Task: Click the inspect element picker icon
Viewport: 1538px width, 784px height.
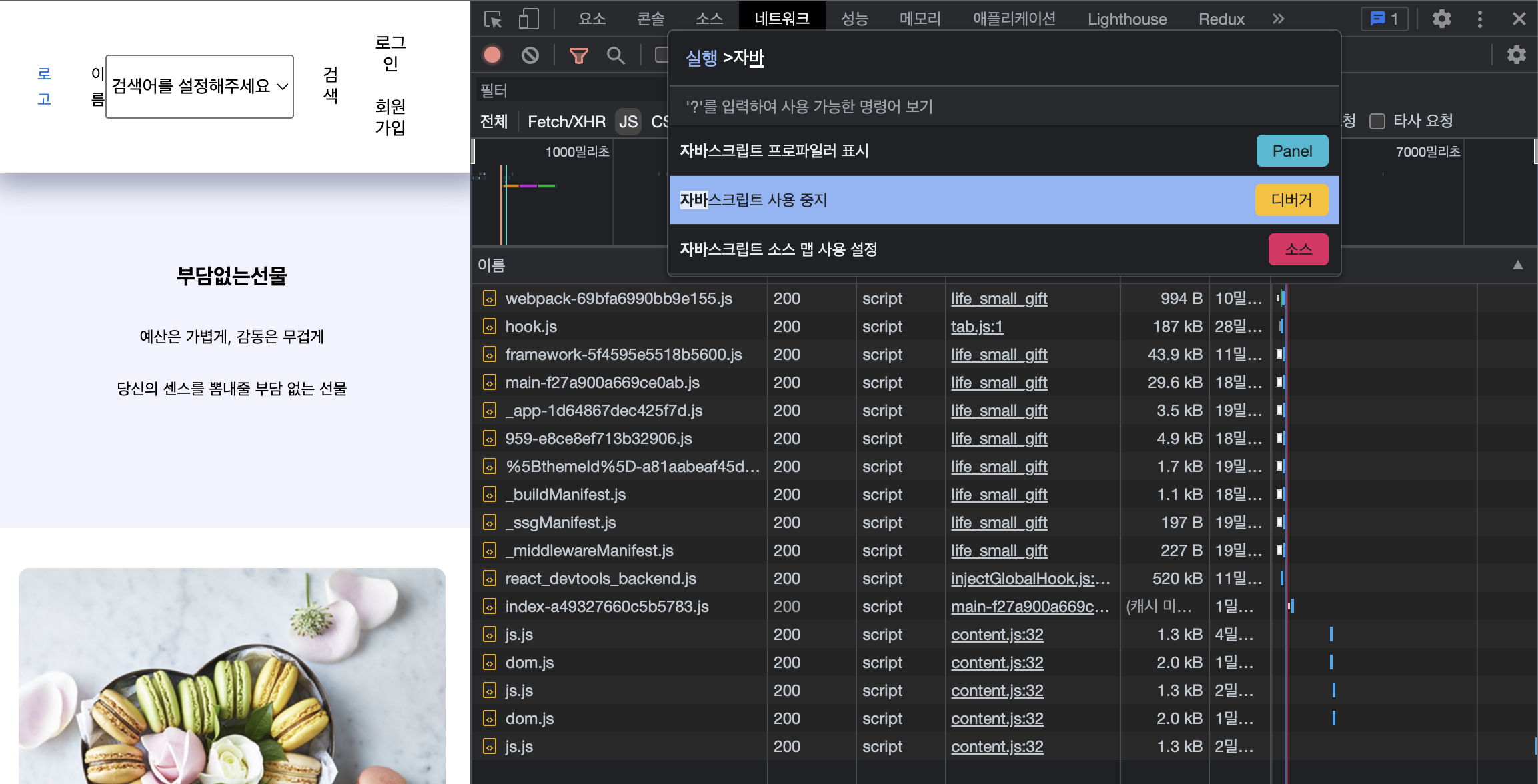Action: [493, 19]
